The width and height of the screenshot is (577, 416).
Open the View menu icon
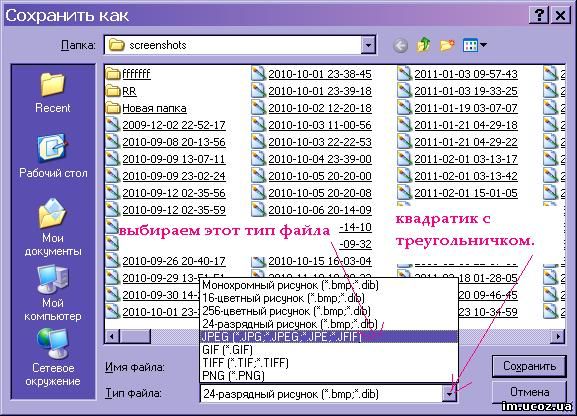474,45
